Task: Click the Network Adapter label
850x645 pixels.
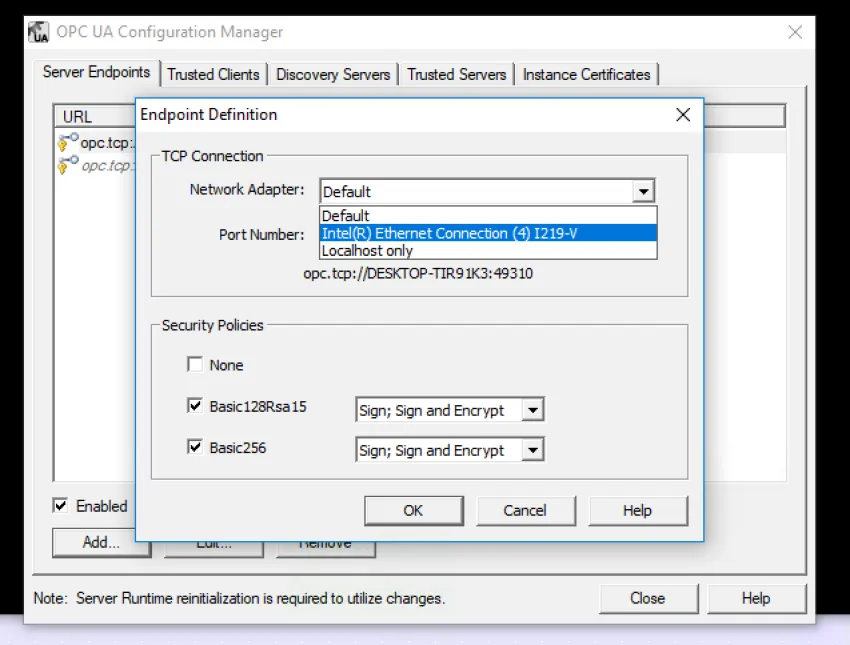Action: [x=247, y=190]
